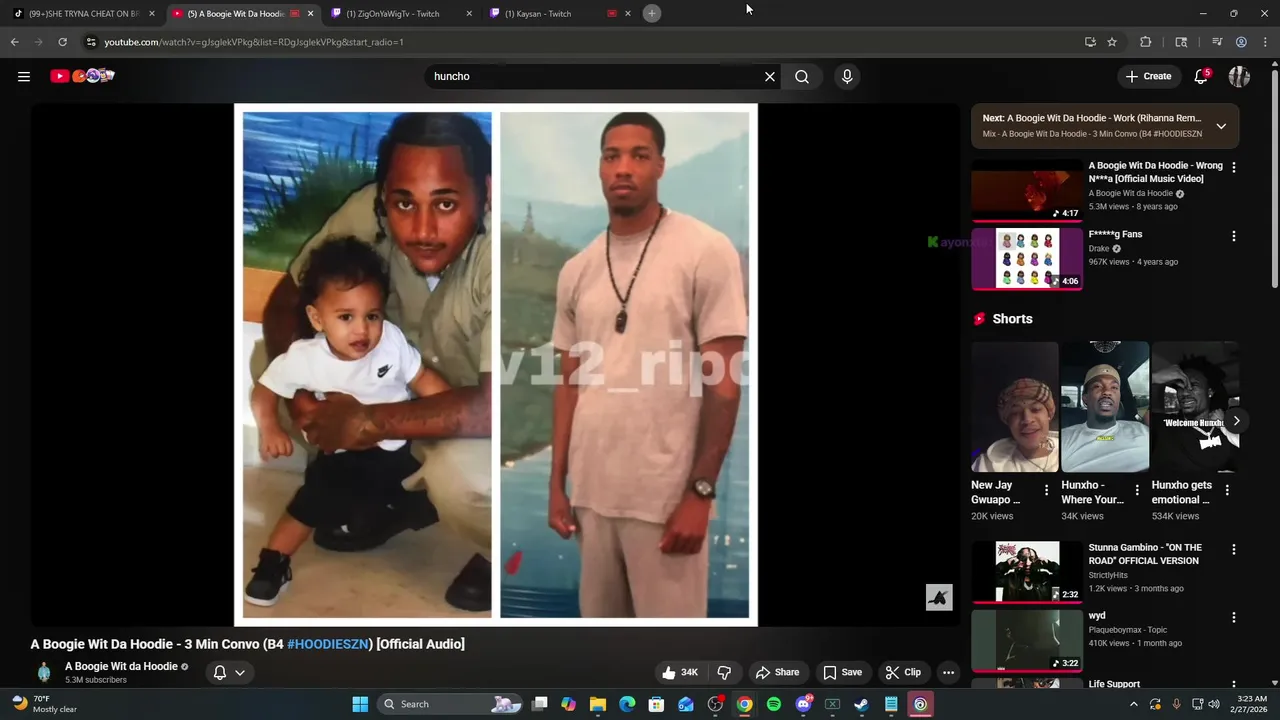The image size is (1280, 720).
Task: Open the #HOODIESZN hashtag link
Action: (328, 644)
